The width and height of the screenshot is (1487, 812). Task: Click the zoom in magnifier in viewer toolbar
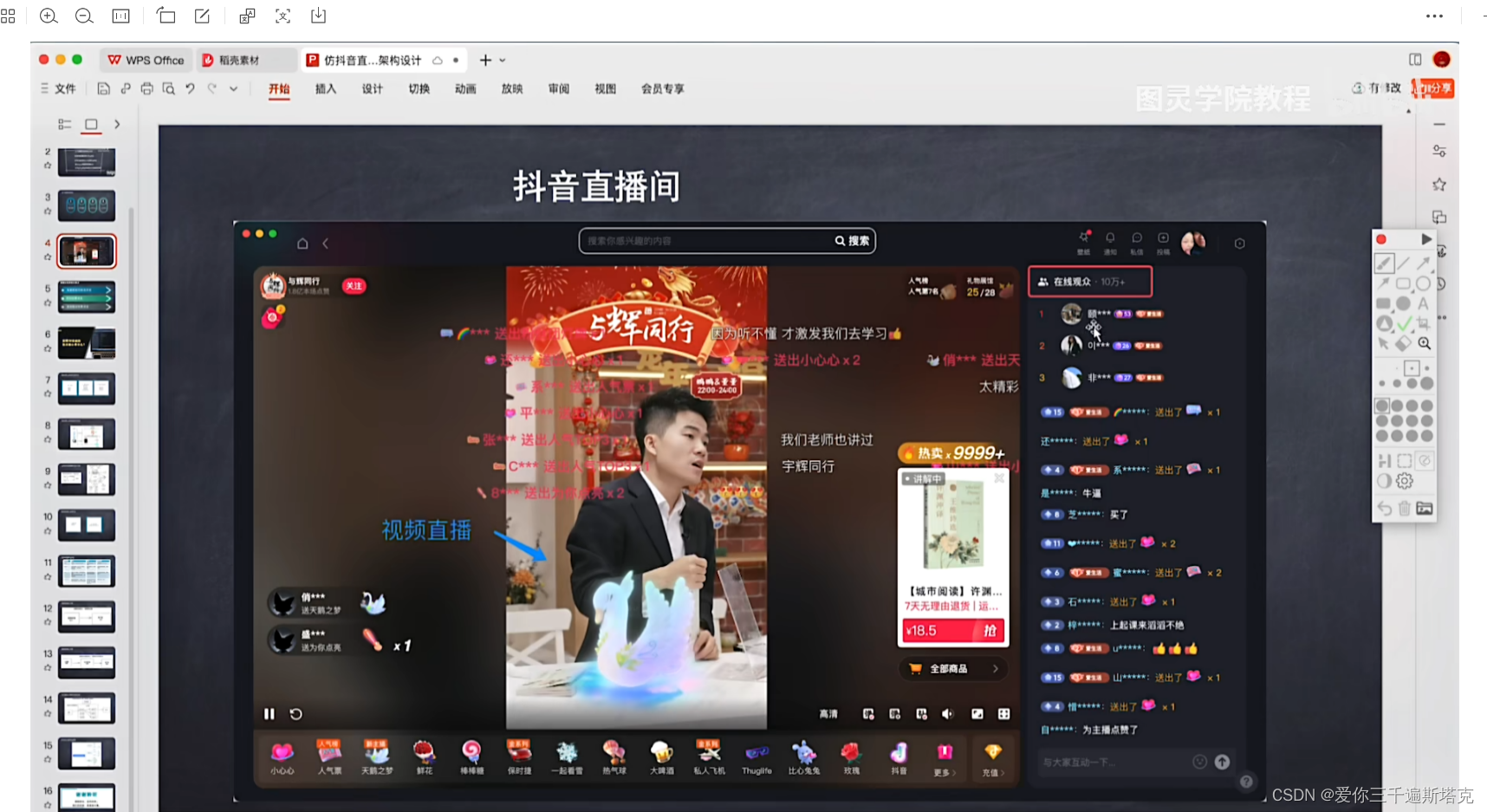pyautogui.click(x=49, y=16)
